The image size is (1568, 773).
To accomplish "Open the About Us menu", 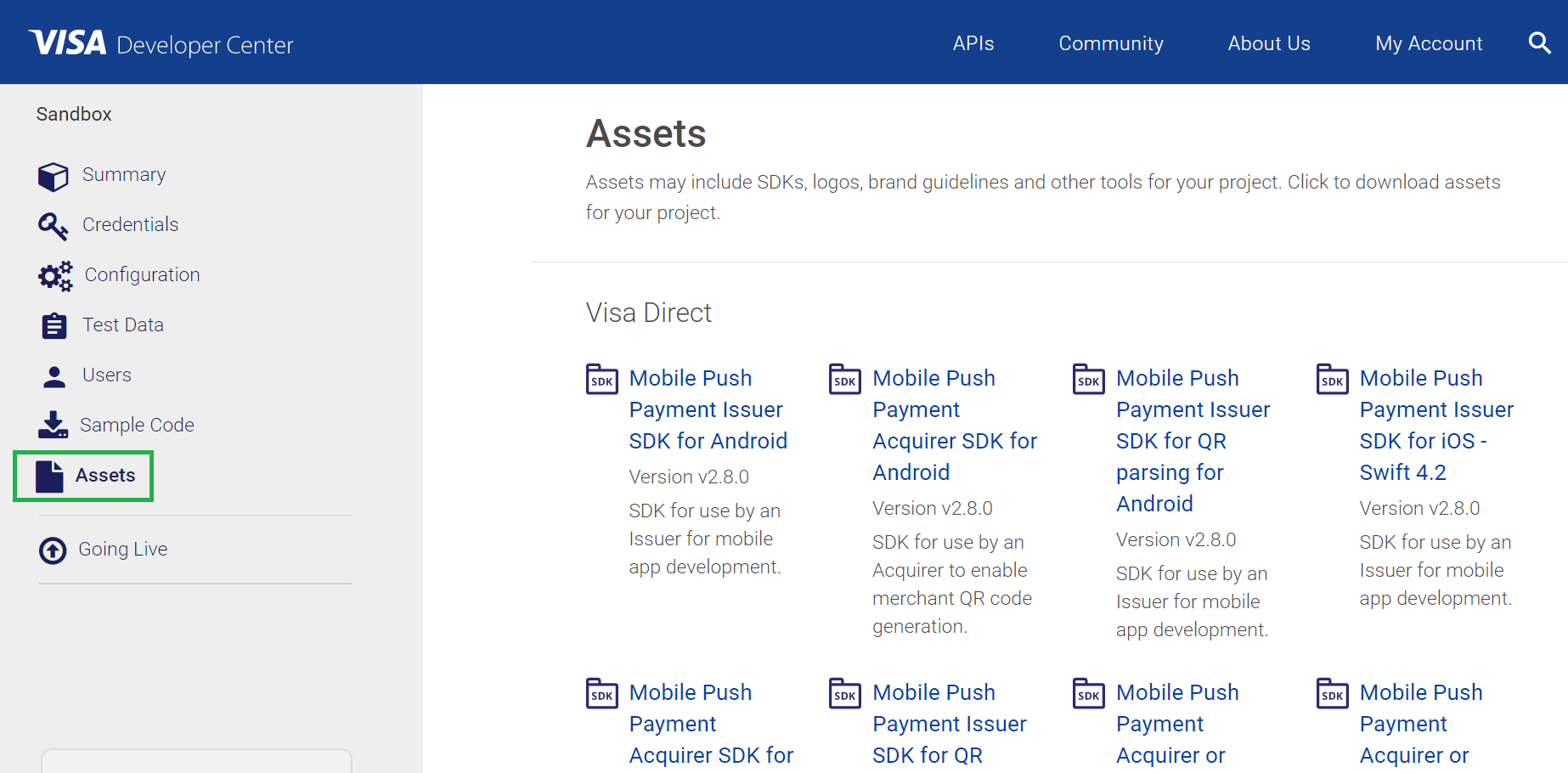I will (1269, 43).
